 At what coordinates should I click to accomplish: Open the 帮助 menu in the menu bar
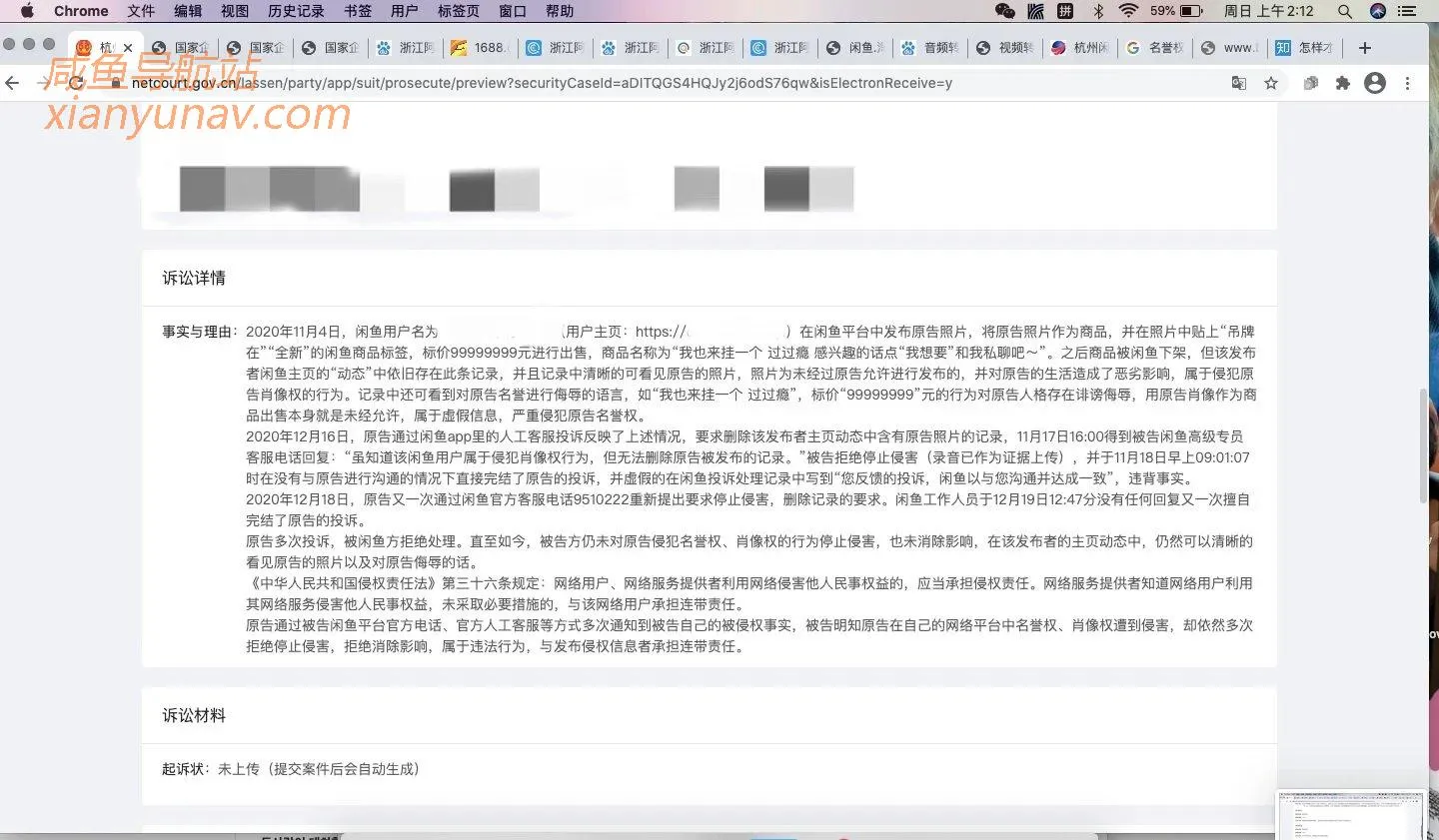[561, 11]
